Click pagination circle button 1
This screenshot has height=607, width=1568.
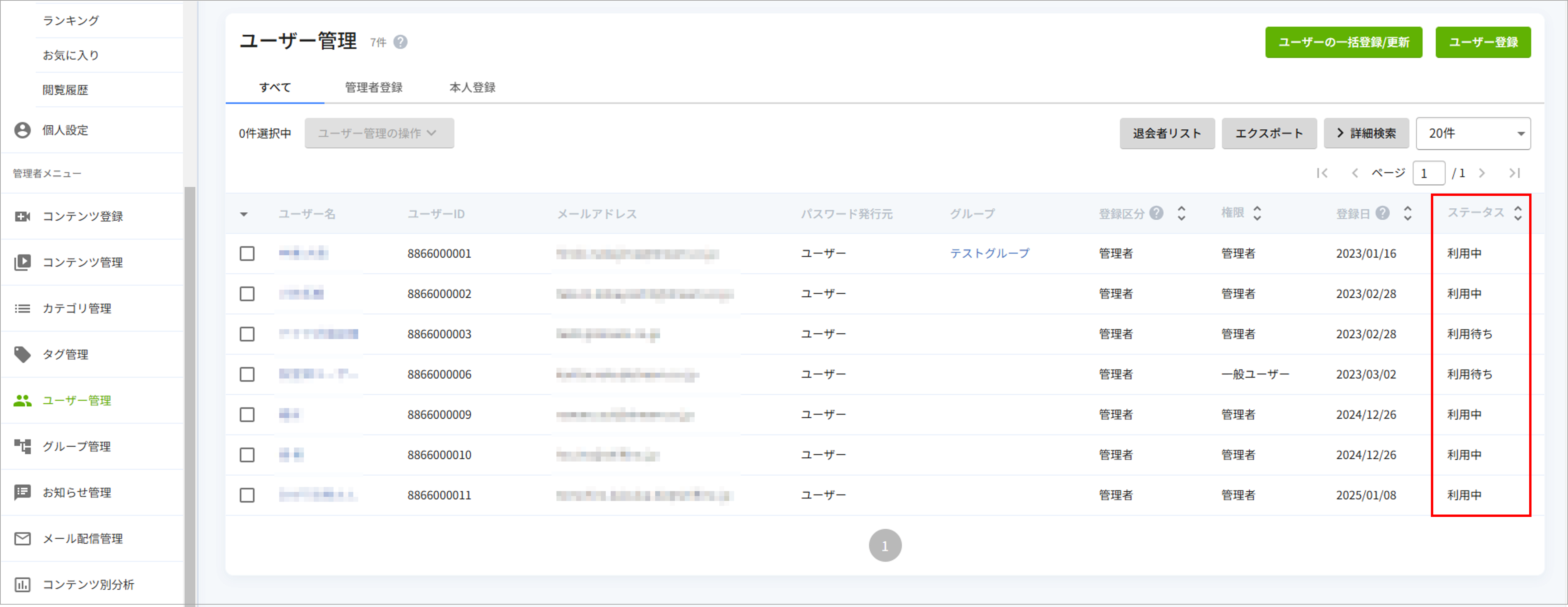pos(885,546)
